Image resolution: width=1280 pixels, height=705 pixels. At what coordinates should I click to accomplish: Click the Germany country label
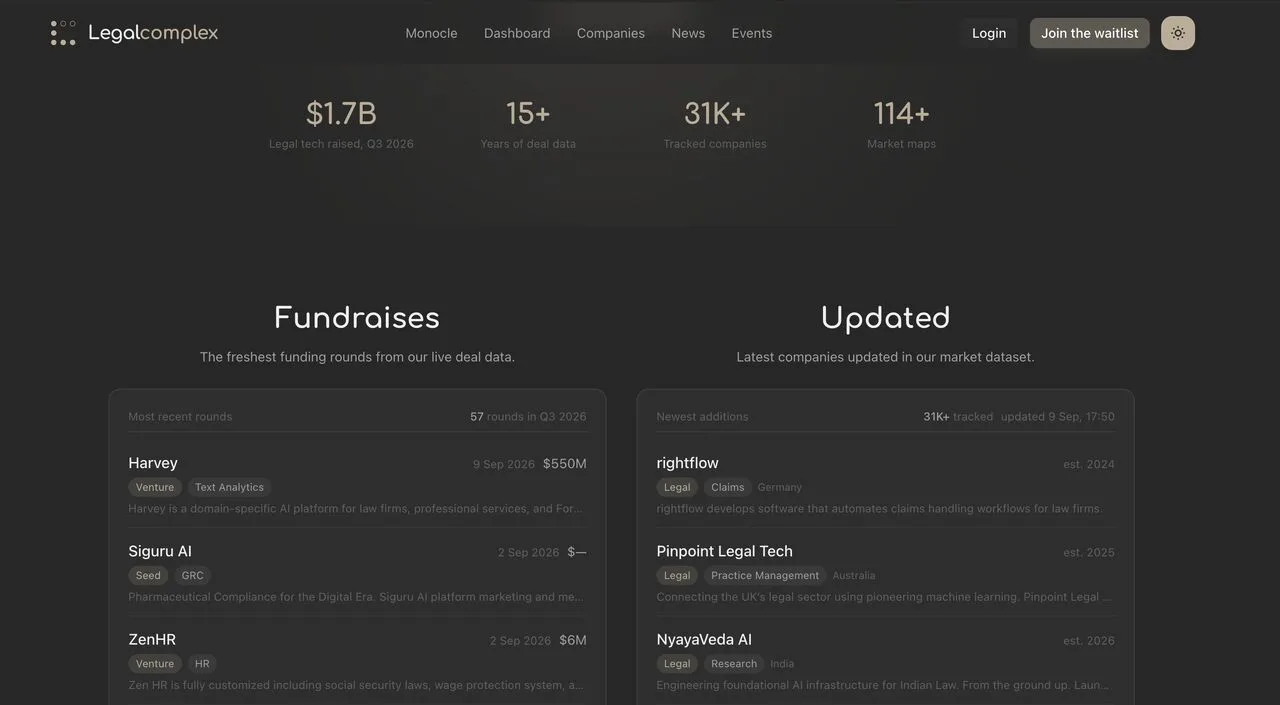click(780, 487)
